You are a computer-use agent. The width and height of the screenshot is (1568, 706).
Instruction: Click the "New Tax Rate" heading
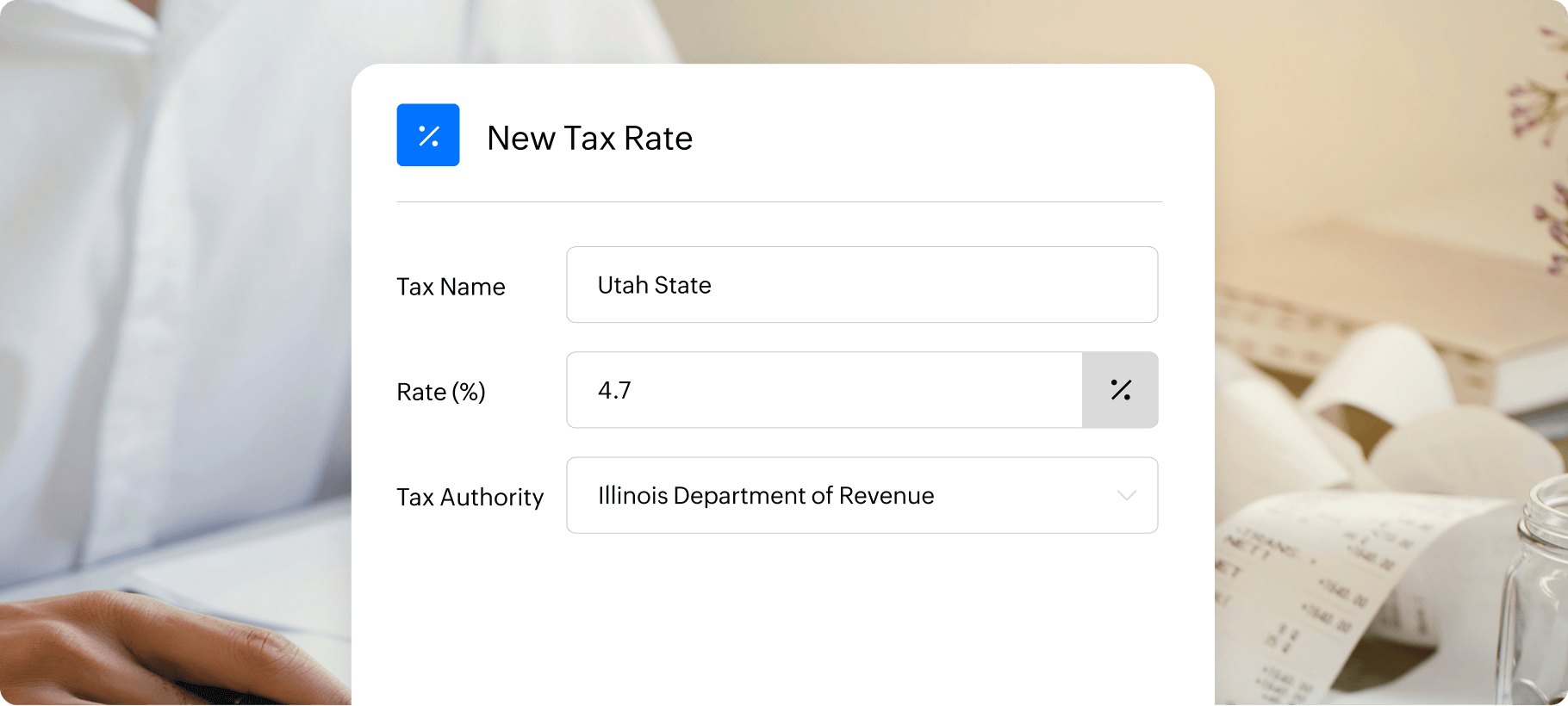[589, 138]
